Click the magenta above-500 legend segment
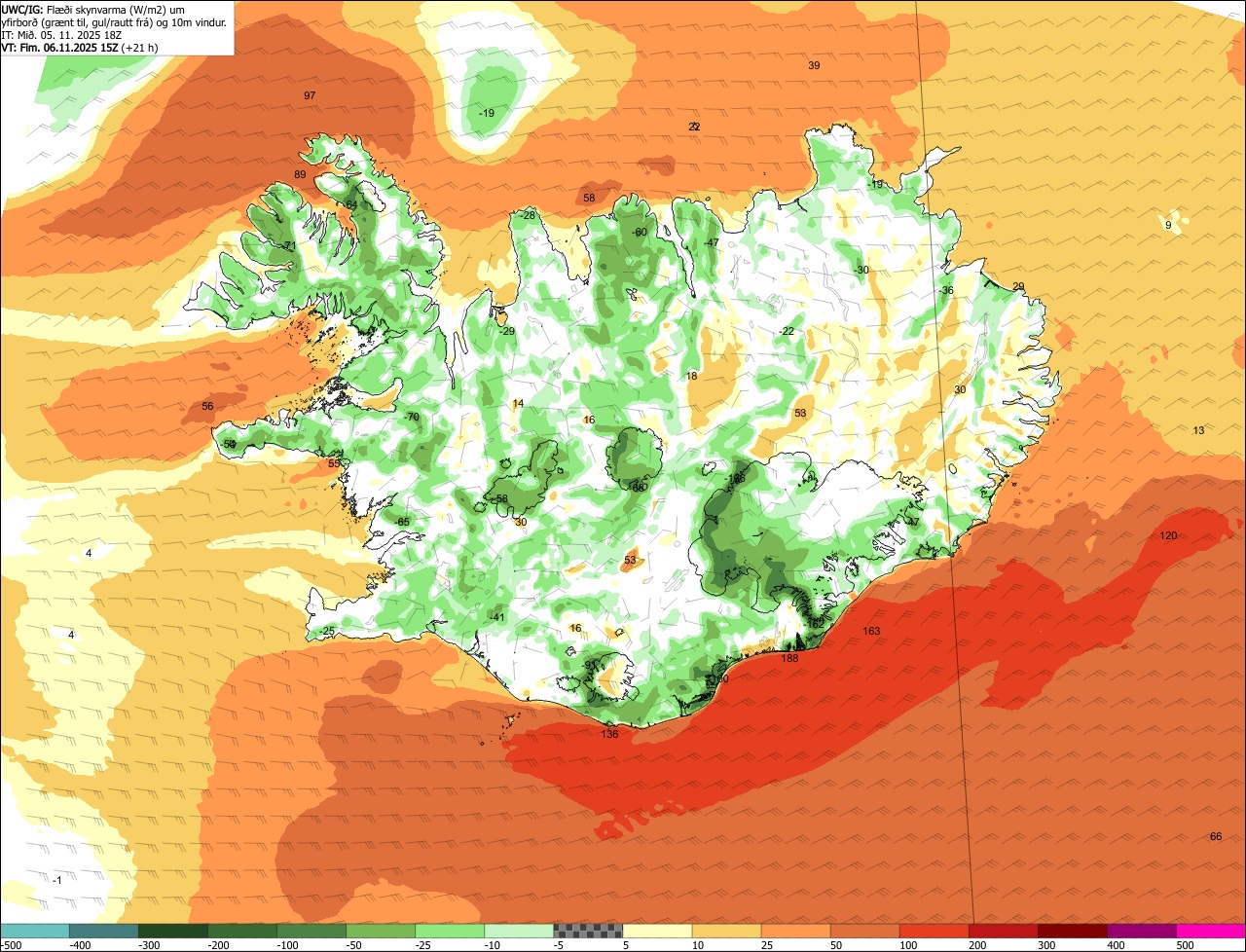 pyautogui.click(x=1210, y=931)
